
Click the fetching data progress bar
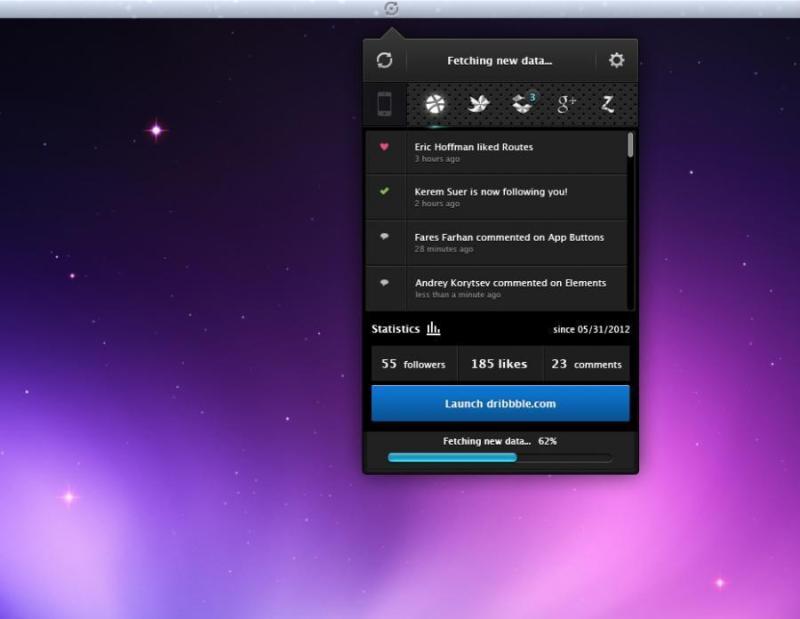[x=500, y=457]
